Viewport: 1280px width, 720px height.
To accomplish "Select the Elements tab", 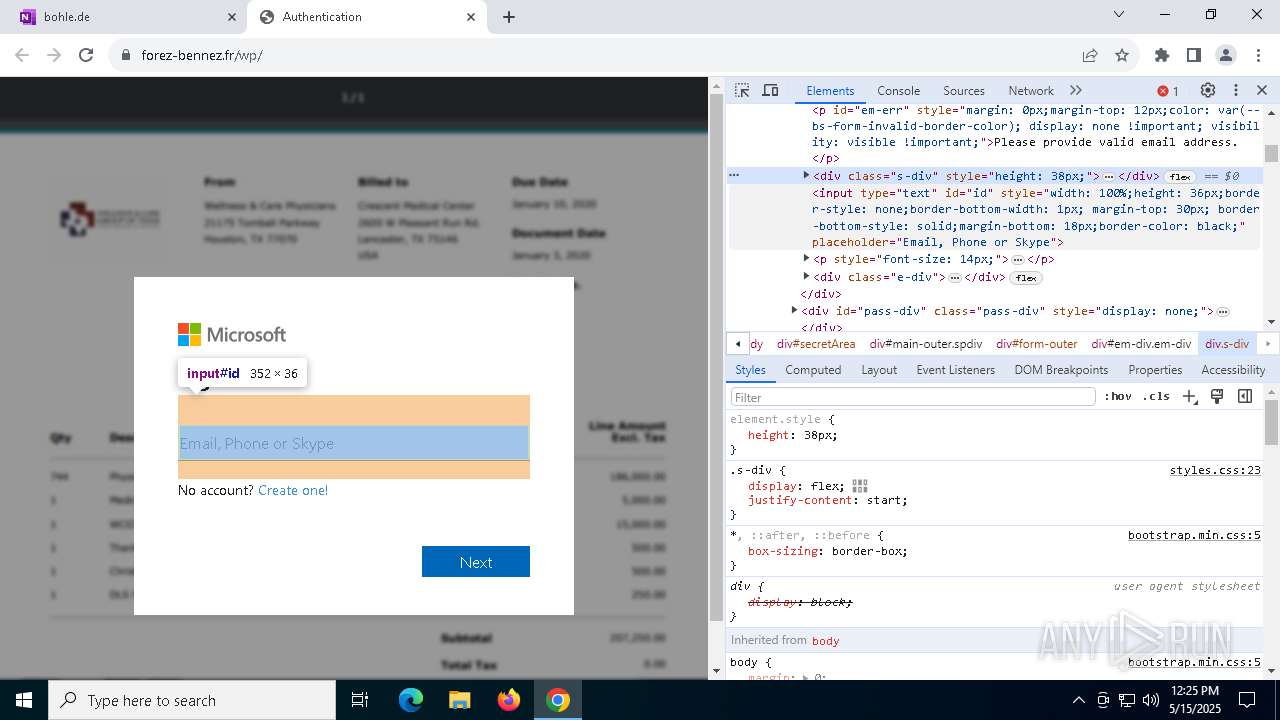I will pos(830,90).
